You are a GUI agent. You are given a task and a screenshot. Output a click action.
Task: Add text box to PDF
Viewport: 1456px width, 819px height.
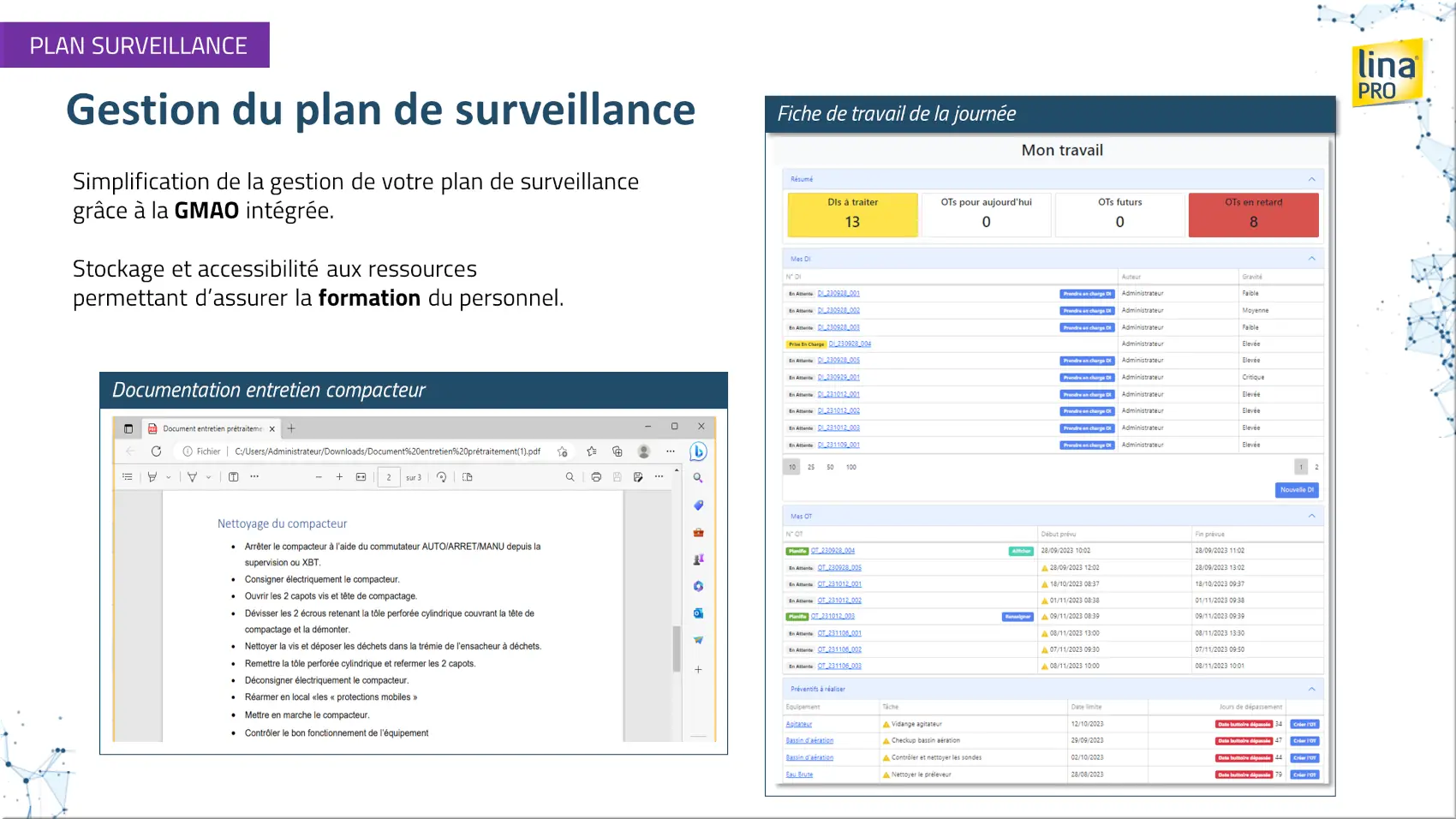pos(233,477)
